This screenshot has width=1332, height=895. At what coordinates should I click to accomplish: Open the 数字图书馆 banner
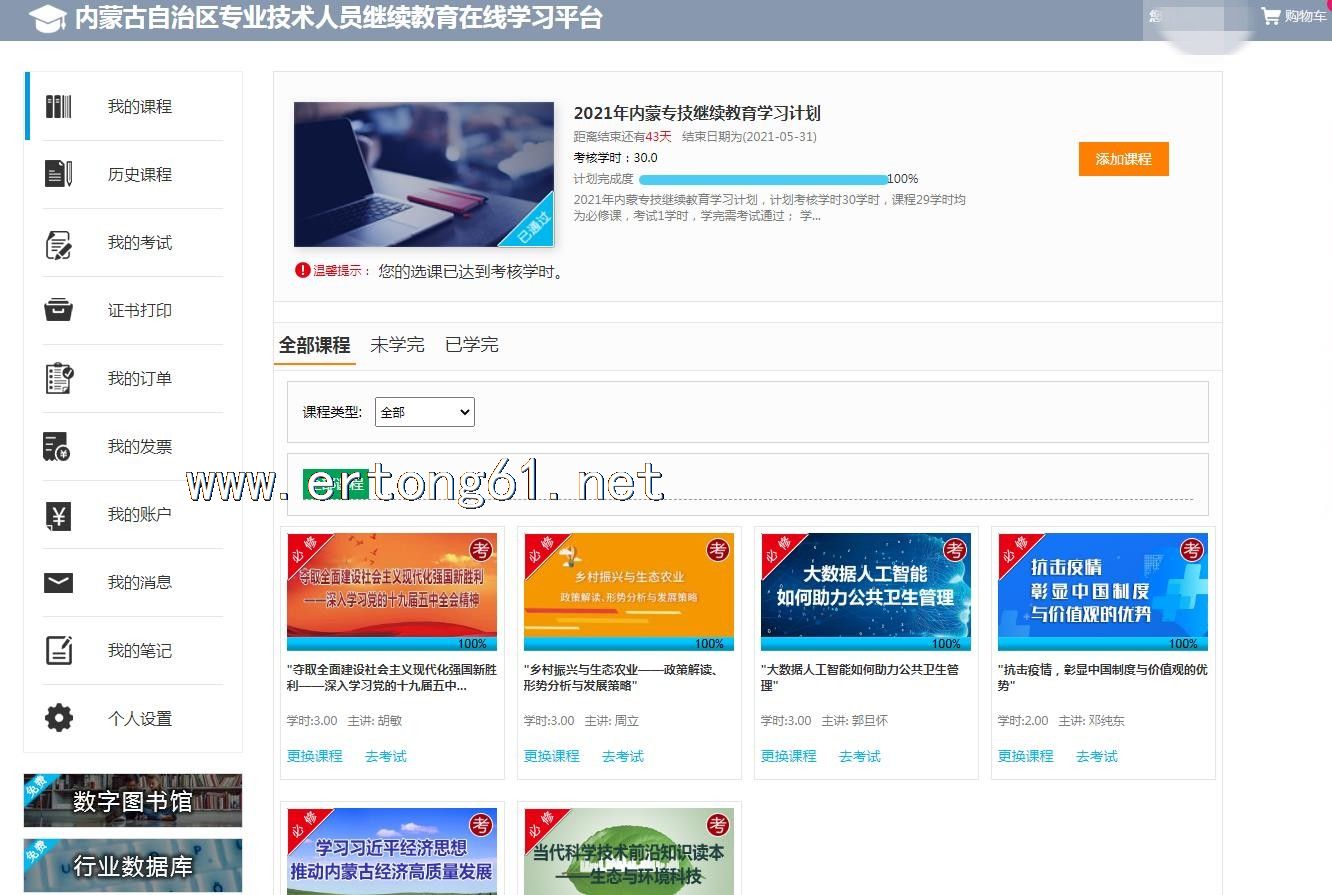coord(133,801)
